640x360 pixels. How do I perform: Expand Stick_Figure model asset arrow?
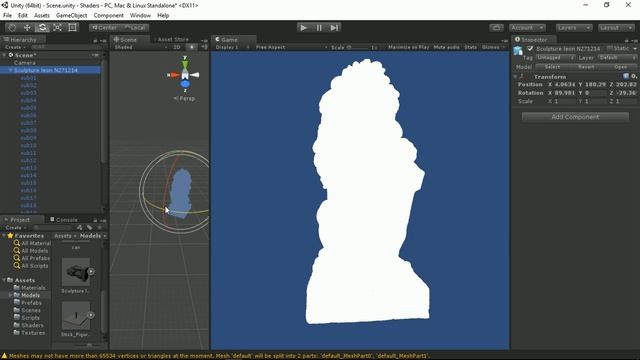(91, 315)
